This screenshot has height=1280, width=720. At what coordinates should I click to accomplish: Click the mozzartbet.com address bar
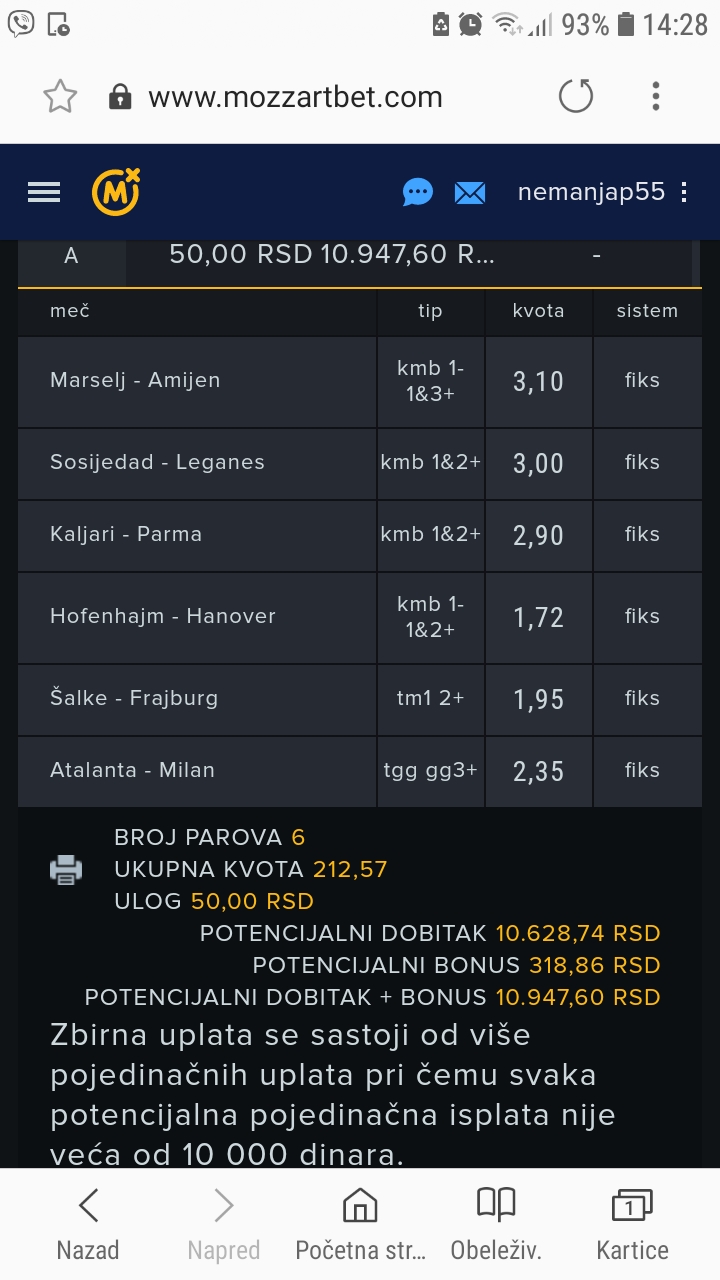point(295,97)
